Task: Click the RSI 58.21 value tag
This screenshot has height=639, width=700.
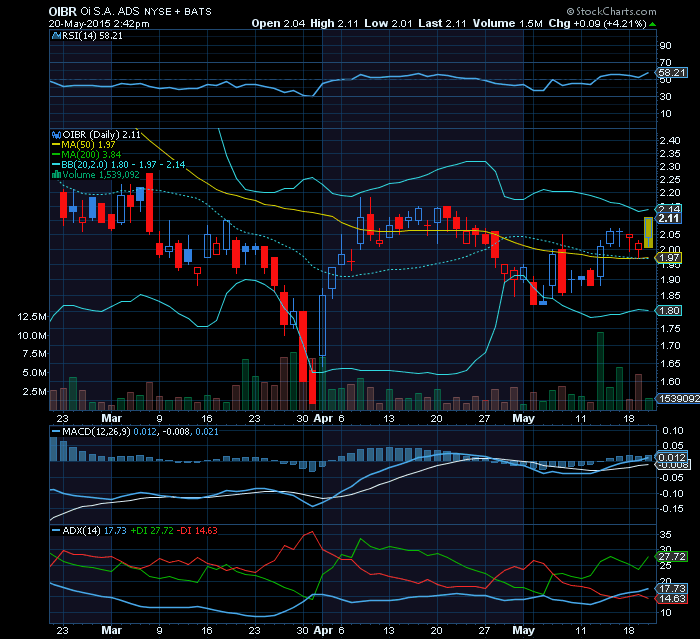Action: click(x=673, y=72)
